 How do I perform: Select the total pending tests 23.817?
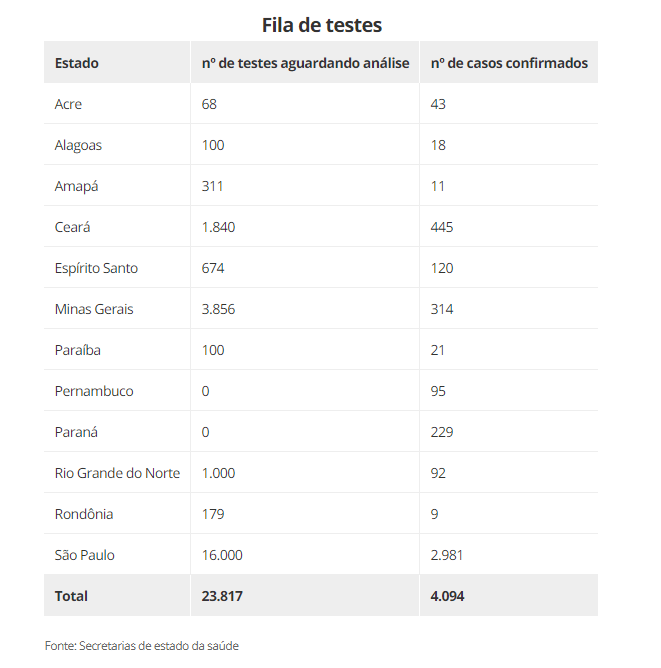222,596
